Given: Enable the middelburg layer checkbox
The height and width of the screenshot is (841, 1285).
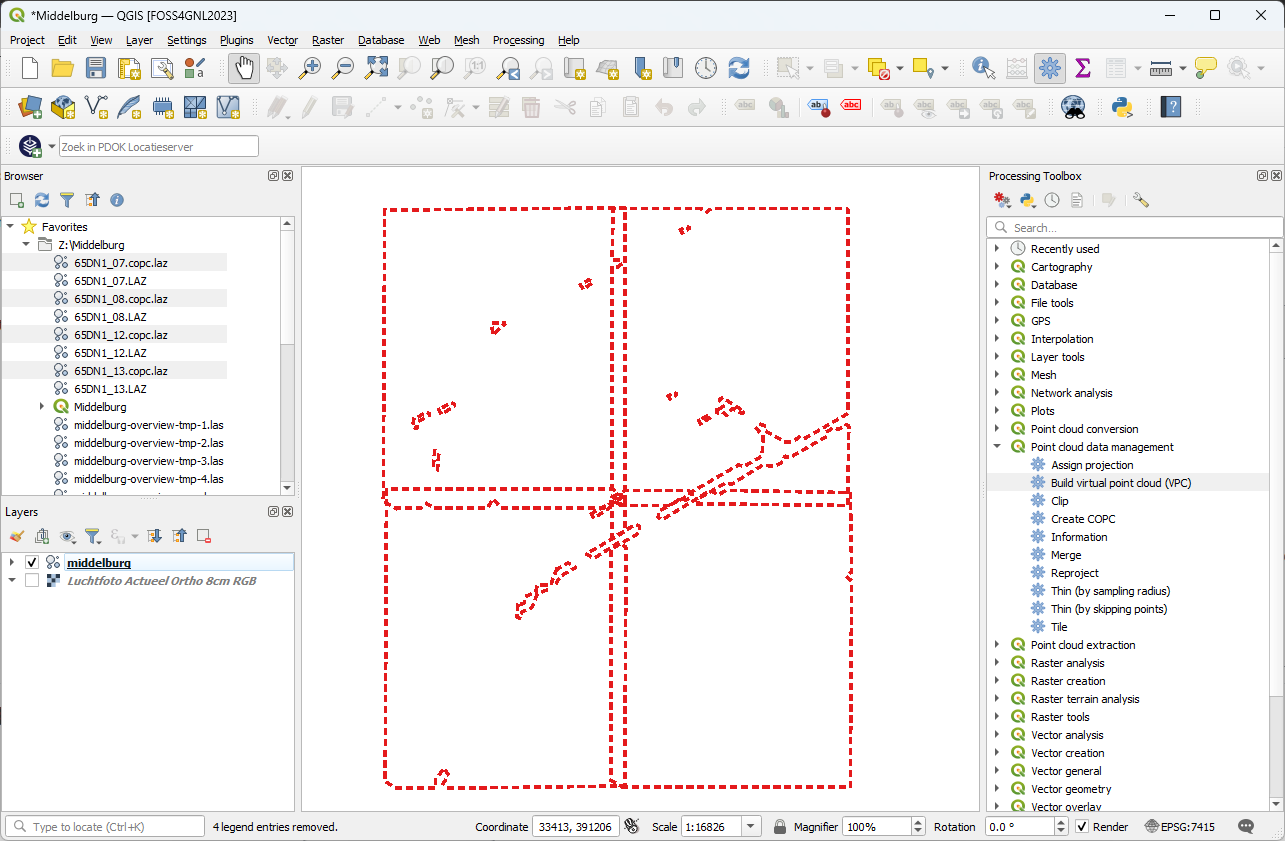Looking at the screenshot, I should tap(31, 561).
